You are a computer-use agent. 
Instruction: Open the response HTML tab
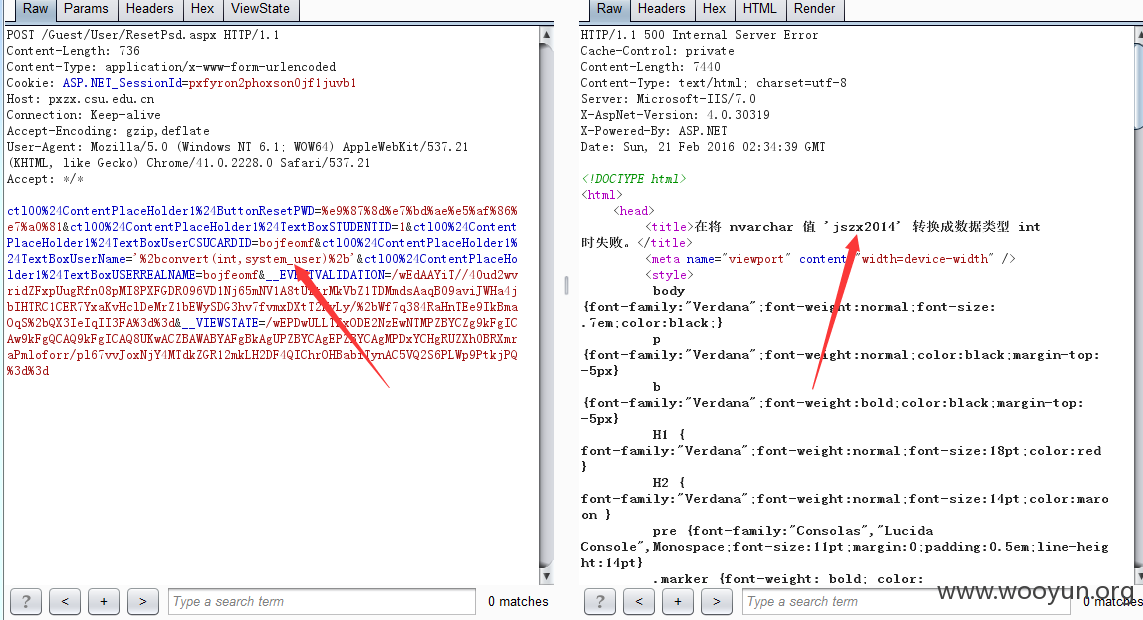click(x=760, y=9)
